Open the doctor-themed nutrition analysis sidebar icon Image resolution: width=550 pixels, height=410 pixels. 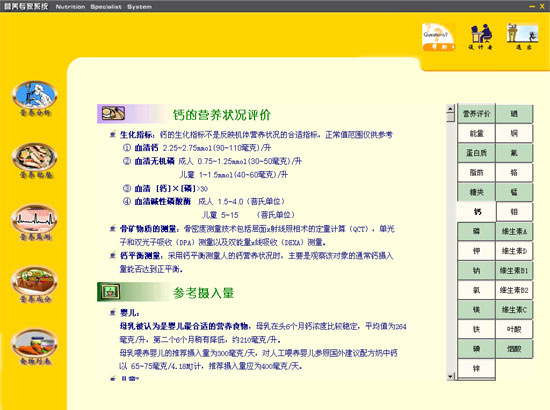pyautogui.click(x=34, y=95)
